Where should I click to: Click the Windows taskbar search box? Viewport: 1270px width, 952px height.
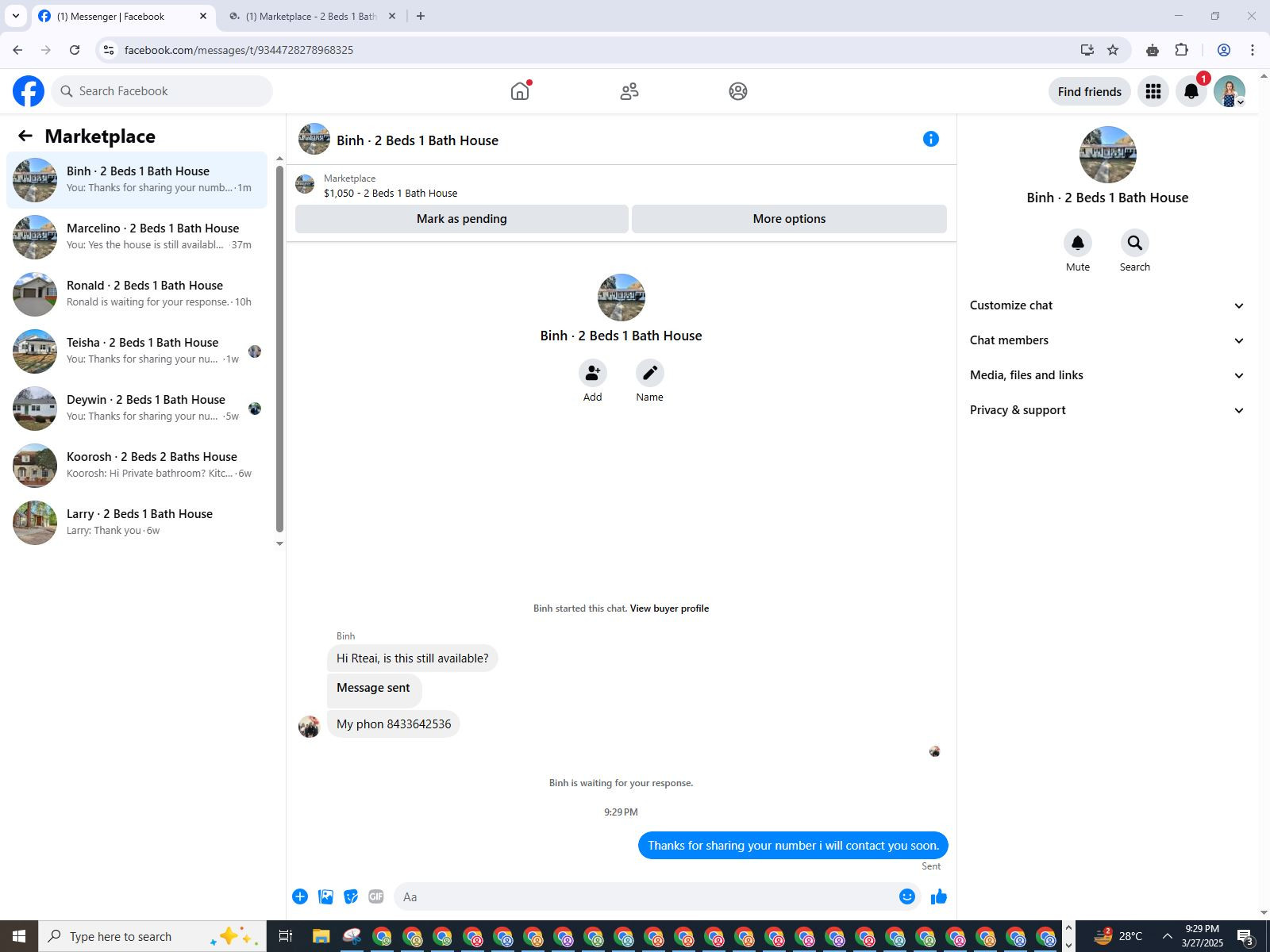(x=151, y=936)
